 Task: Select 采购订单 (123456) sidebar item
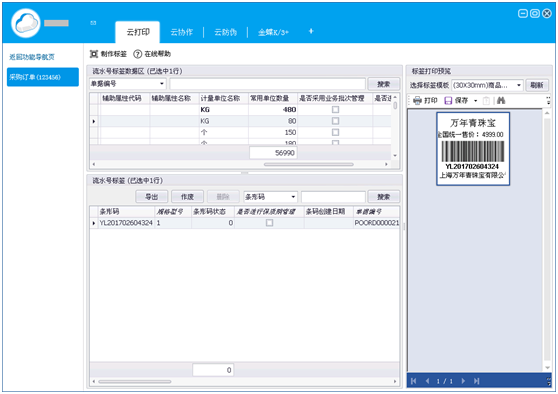43,77
